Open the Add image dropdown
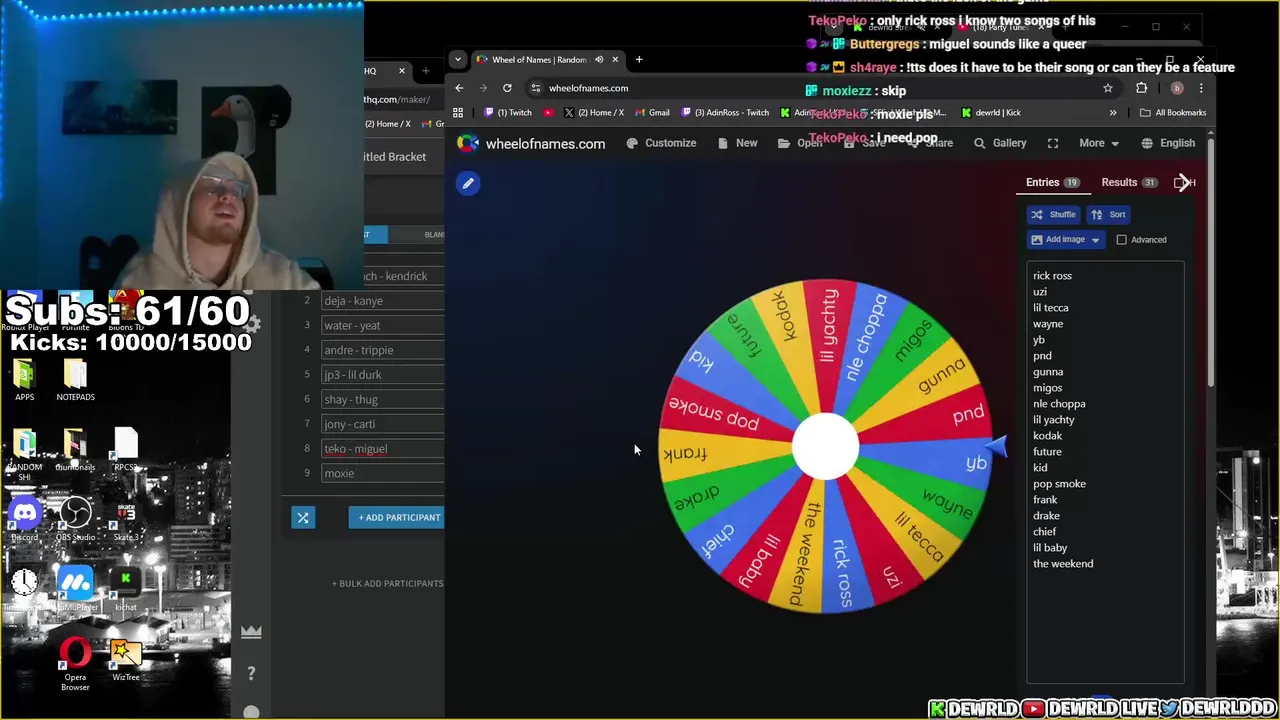 [x=1066, y=240]
